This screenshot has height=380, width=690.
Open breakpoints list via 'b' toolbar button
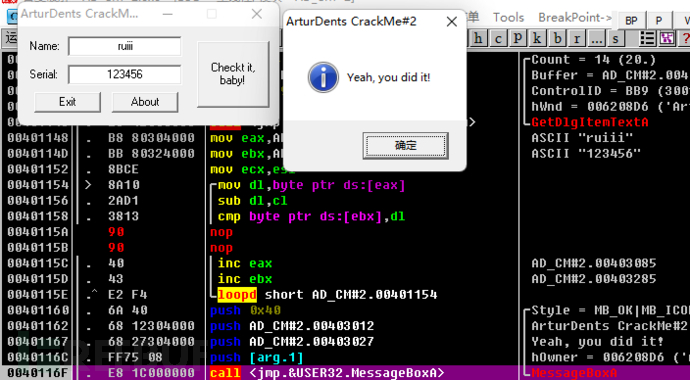click(558, 39)
